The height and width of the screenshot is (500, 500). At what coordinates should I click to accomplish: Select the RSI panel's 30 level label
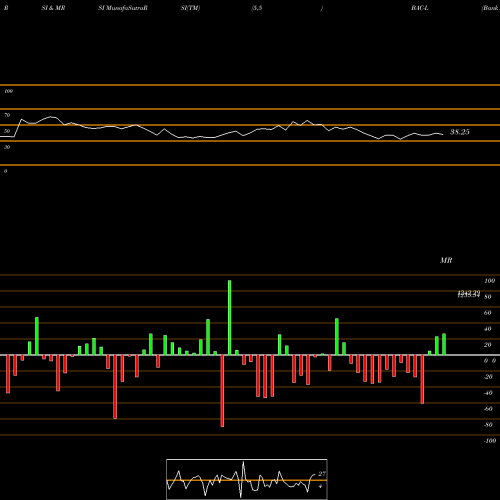tap(7, 147)
